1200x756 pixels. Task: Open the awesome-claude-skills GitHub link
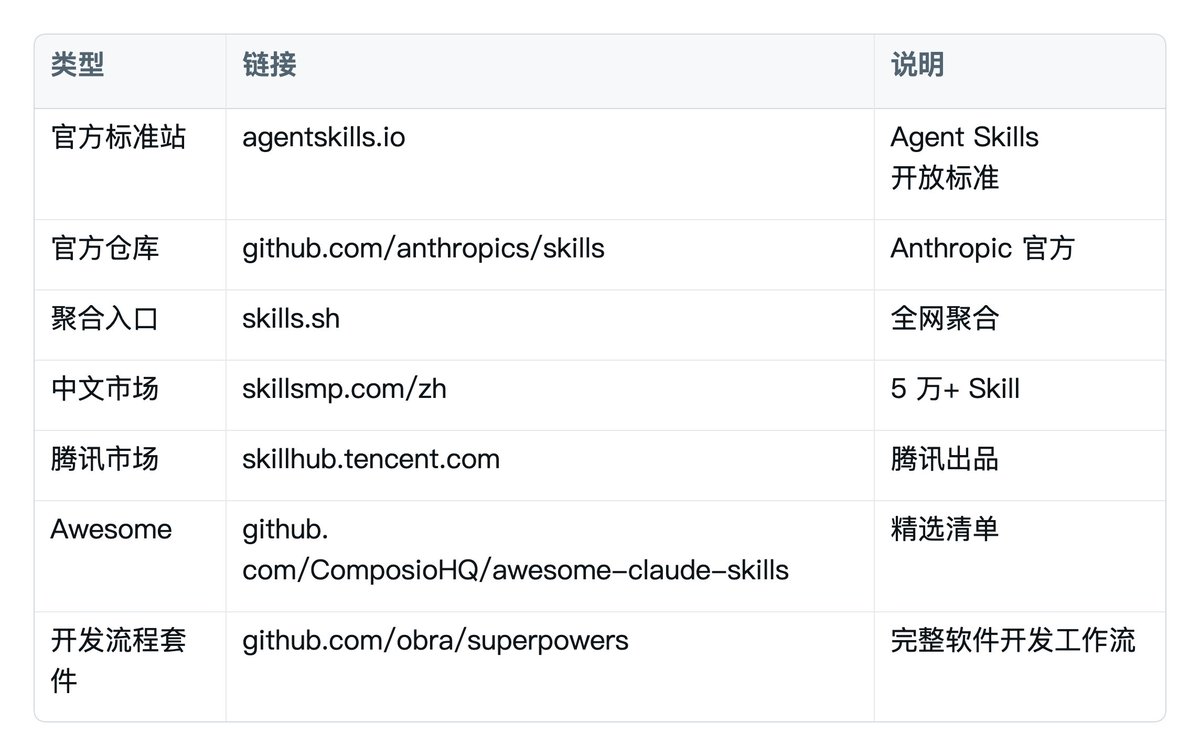click(x=515, y=549)
